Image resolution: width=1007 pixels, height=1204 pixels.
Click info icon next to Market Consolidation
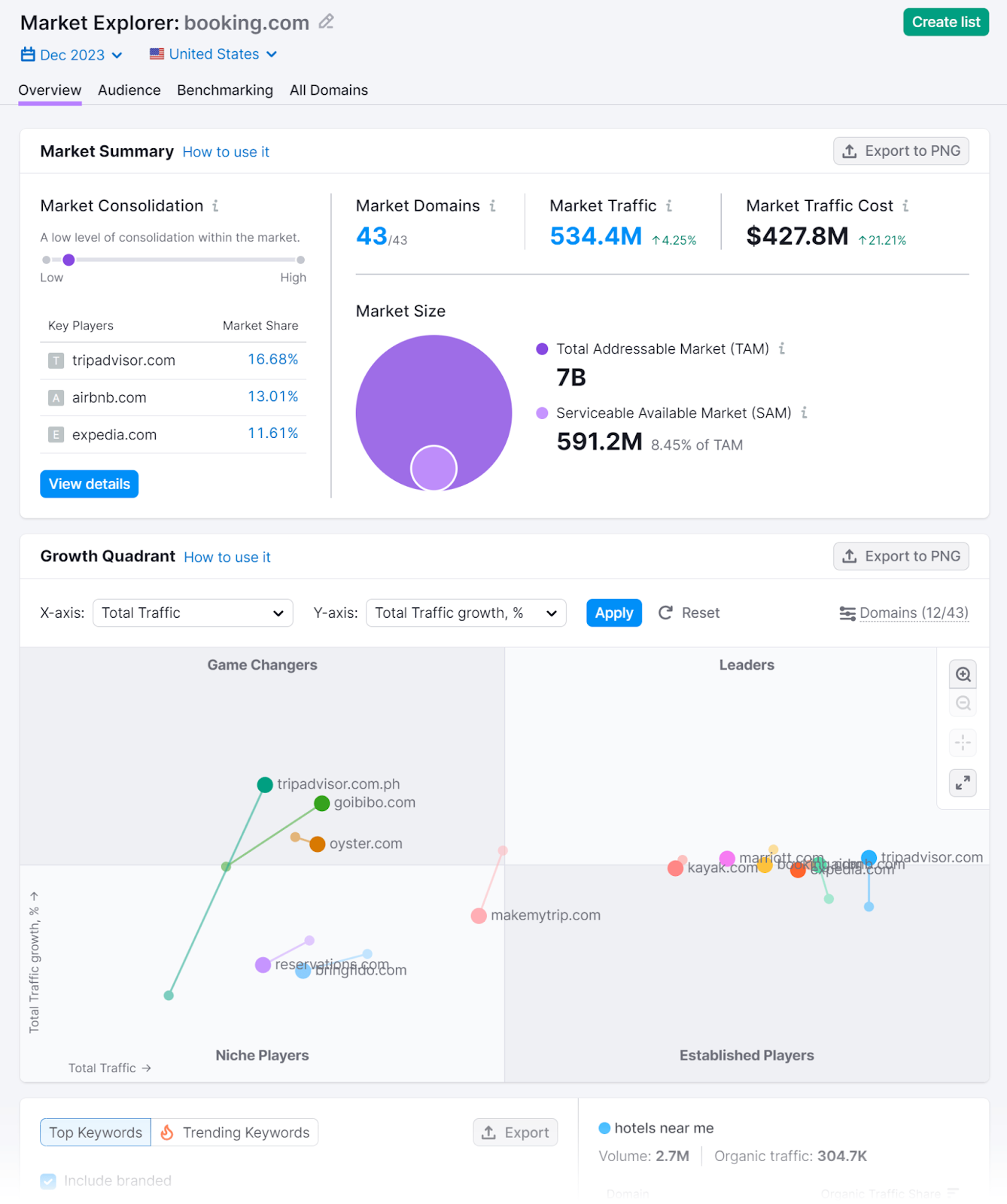pyautogui.click(x=215, y=205)
